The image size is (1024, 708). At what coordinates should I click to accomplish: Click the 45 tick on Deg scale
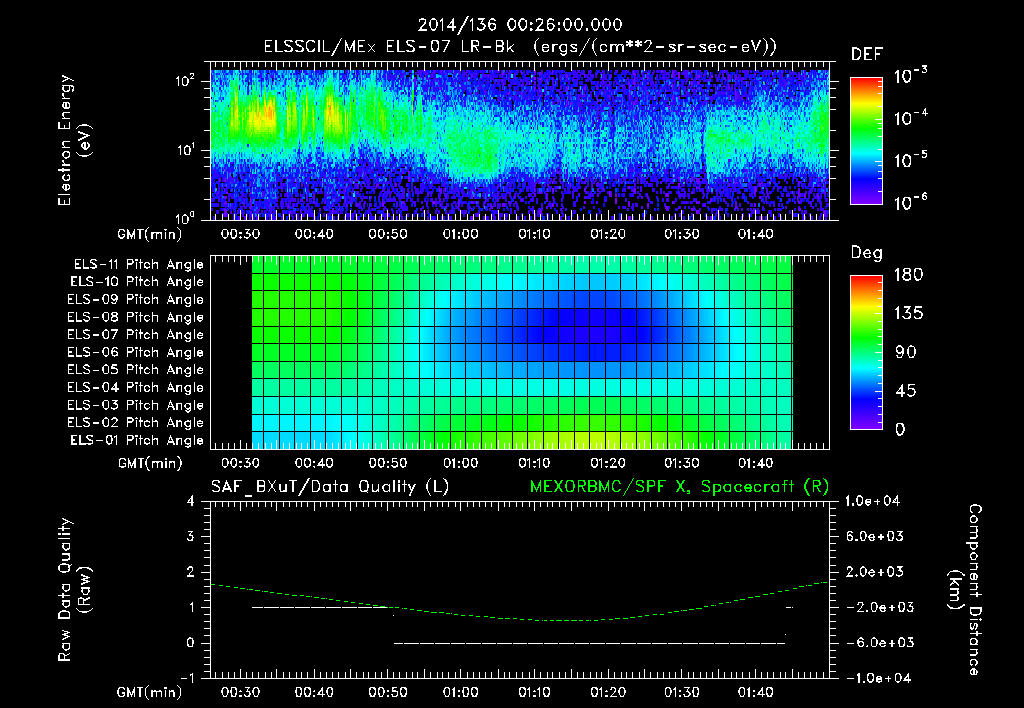[x=906, y=391]
